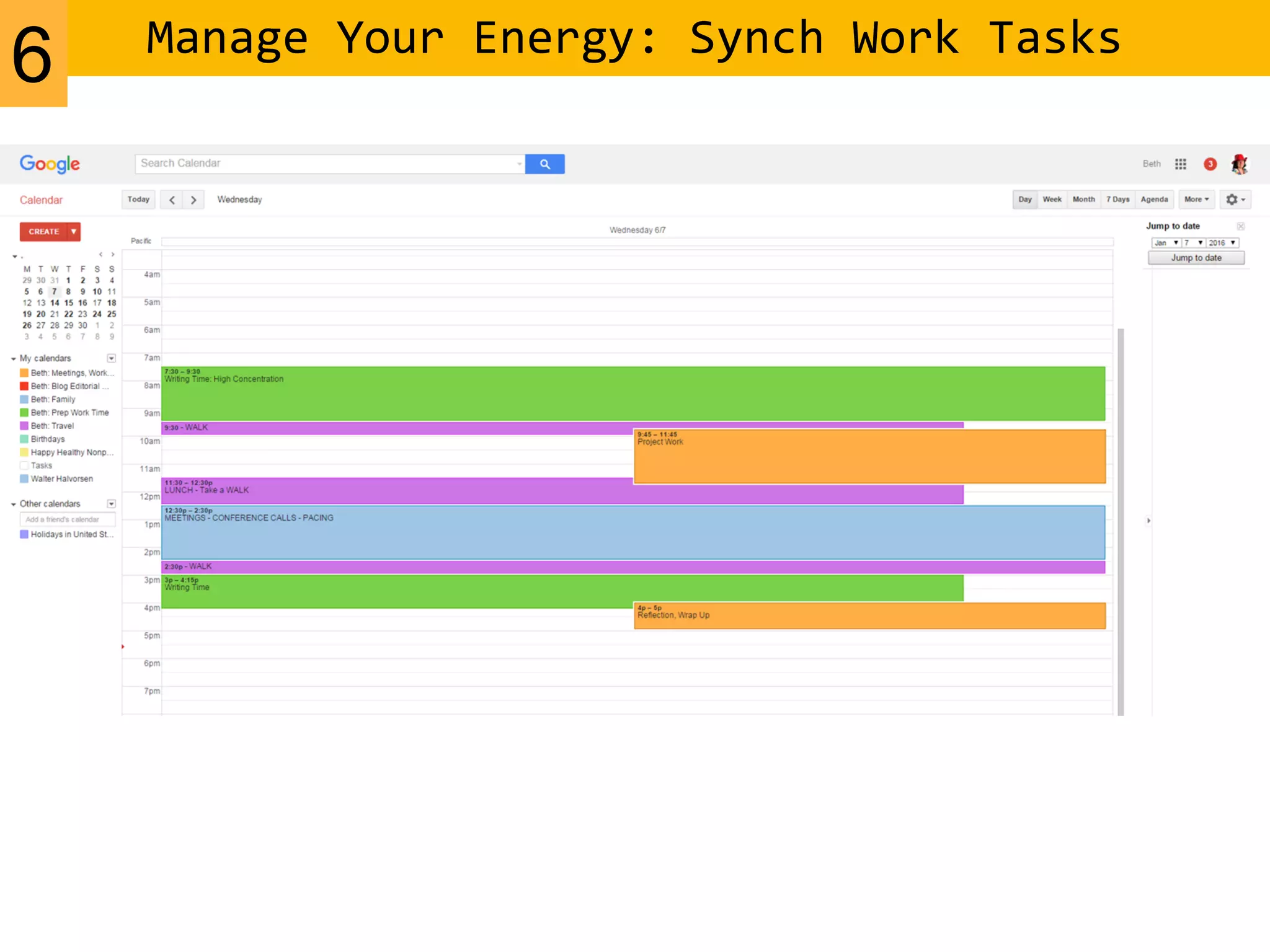Screen dimensions: 1270x952
Task: Open Reflection, Wrap Up event
Action: click(x=869, y=615)
